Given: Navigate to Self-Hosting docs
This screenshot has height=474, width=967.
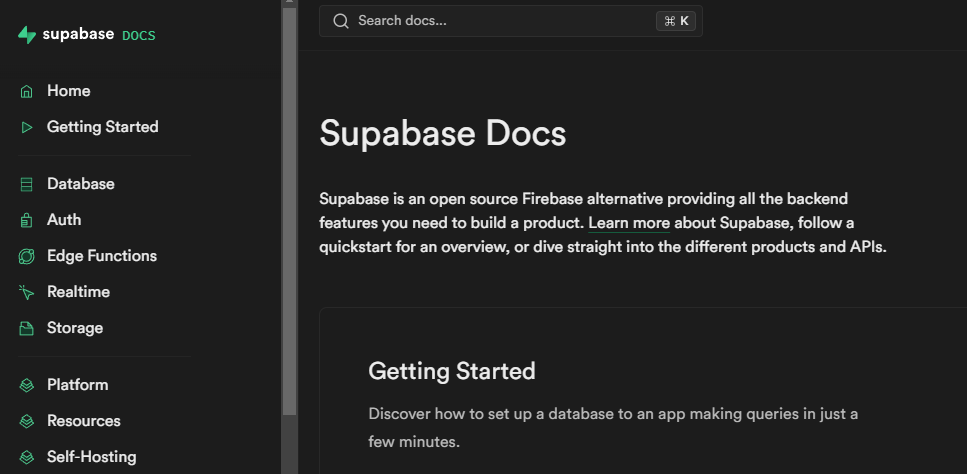Looking at the screenshot, I should [x=92, y=457].
